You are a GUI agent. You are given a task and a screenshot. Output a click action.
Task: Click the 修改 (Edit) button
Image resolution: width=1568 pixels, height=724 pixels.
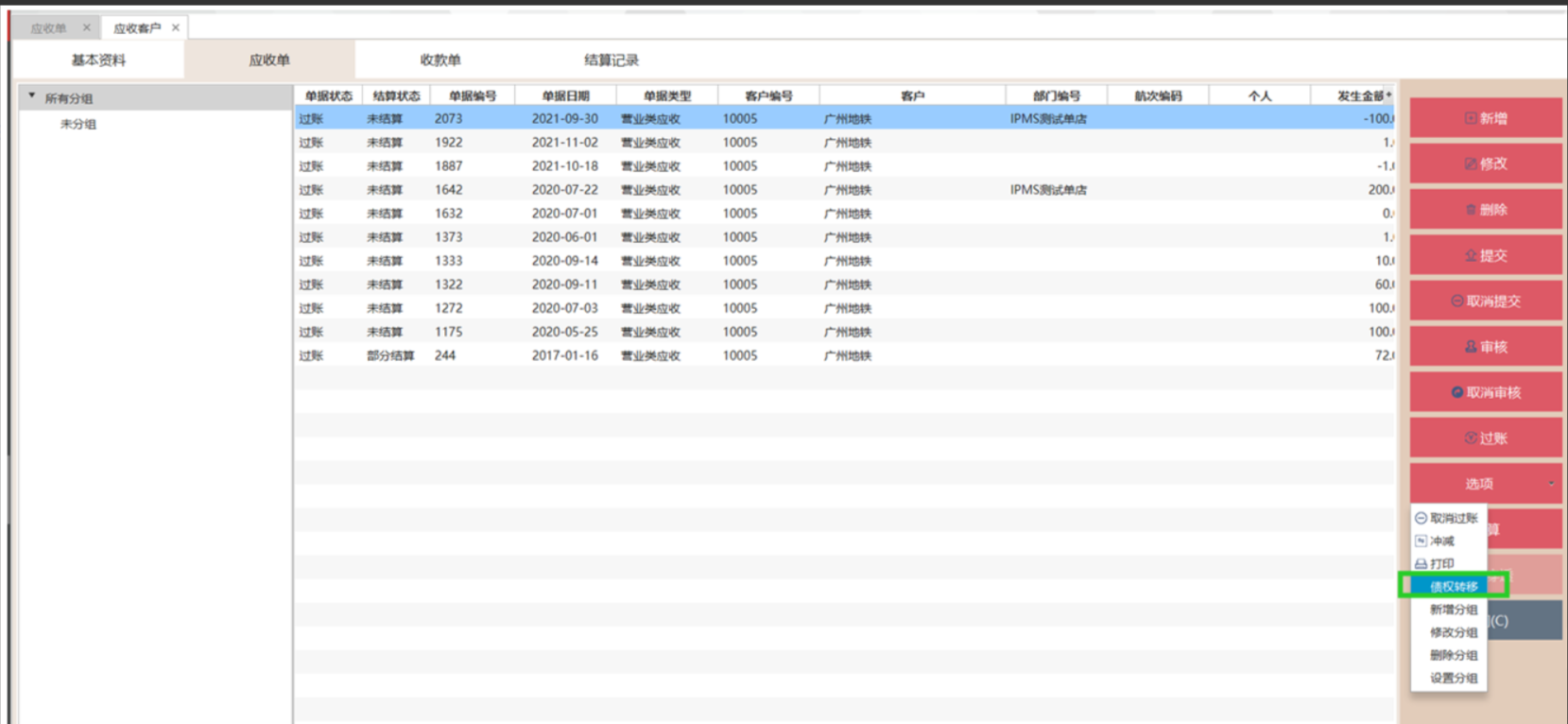[1485, 164]
